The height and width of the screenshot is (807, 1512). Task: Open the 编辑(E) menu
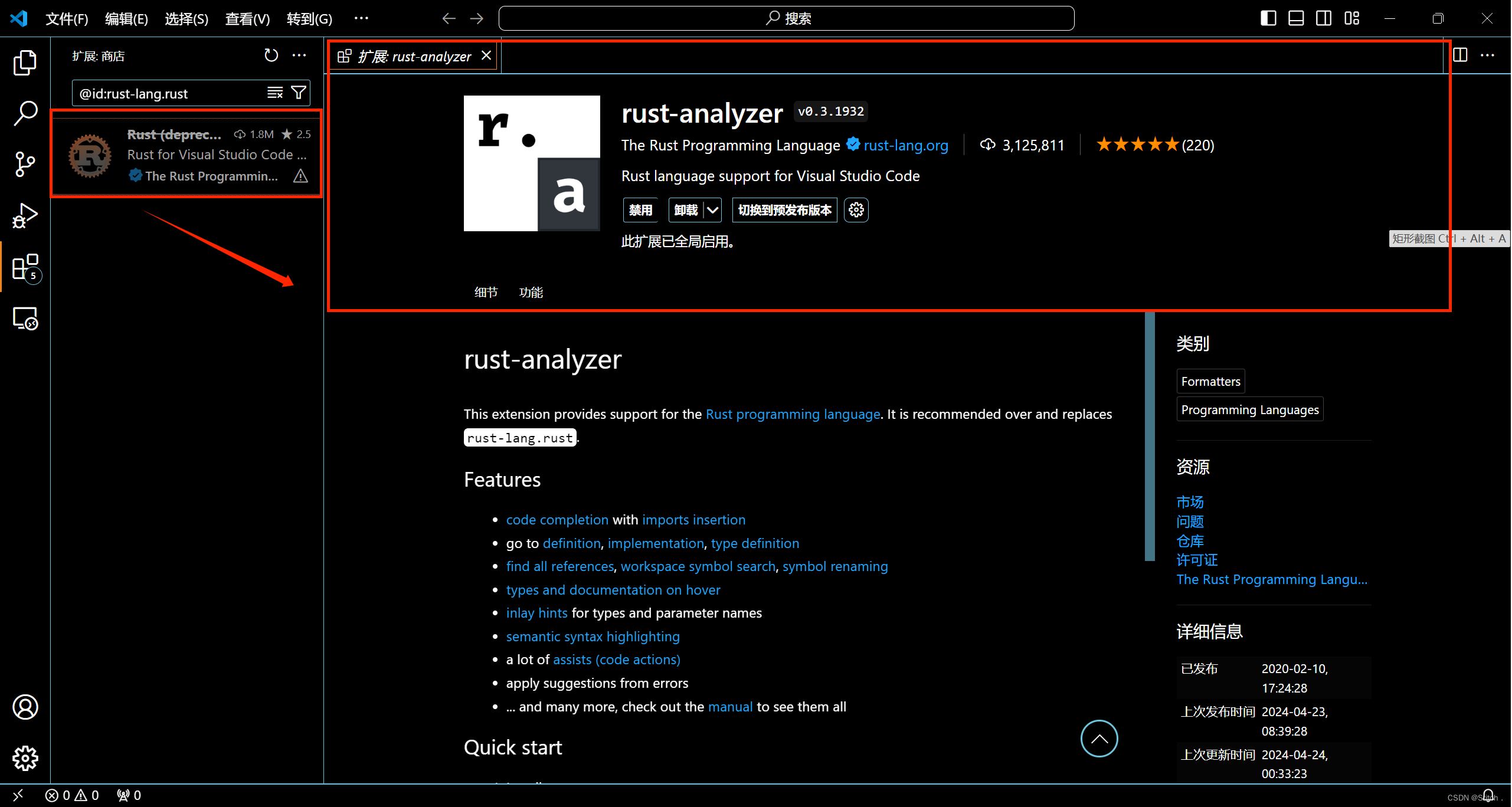[x=126, y=19]
